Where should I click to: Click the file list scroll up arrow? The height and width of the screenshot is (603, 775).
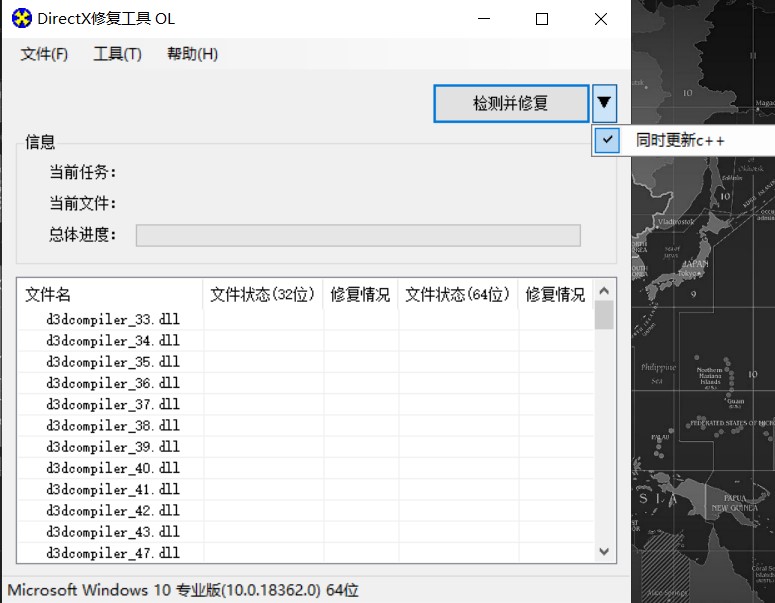click(x=604, y=291)
